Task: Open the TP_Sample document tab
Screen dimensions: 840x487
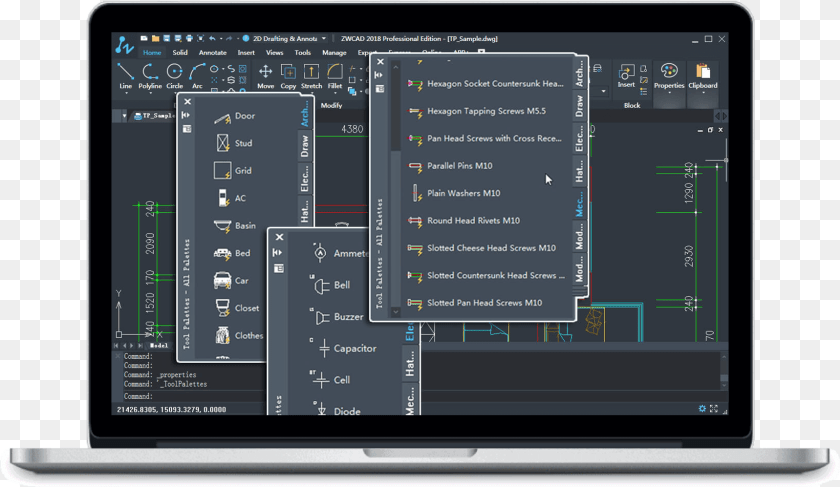Action: (x=154, y=116)
